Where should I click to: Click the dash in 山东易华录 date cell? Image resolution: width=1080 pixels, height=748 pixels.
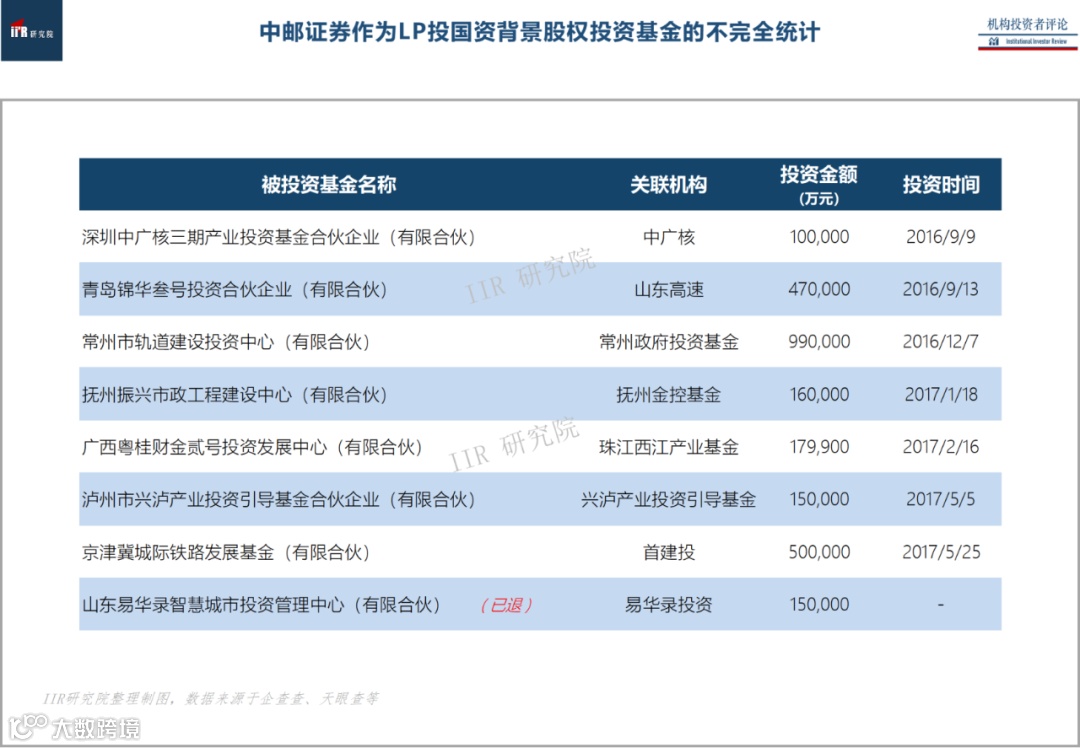(x=941, y=605)
